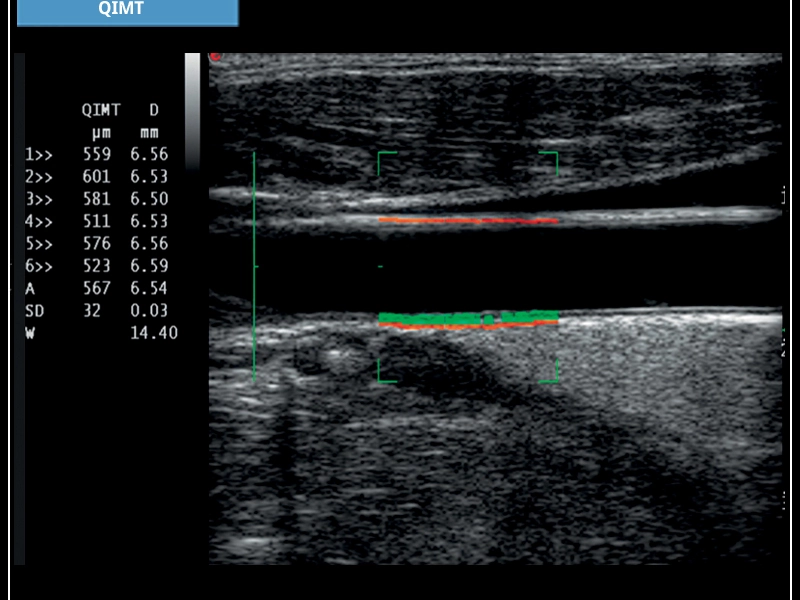Select measurement row 2>> with 601 µm
Screen dimensions: 800x600
pos(96,177)
